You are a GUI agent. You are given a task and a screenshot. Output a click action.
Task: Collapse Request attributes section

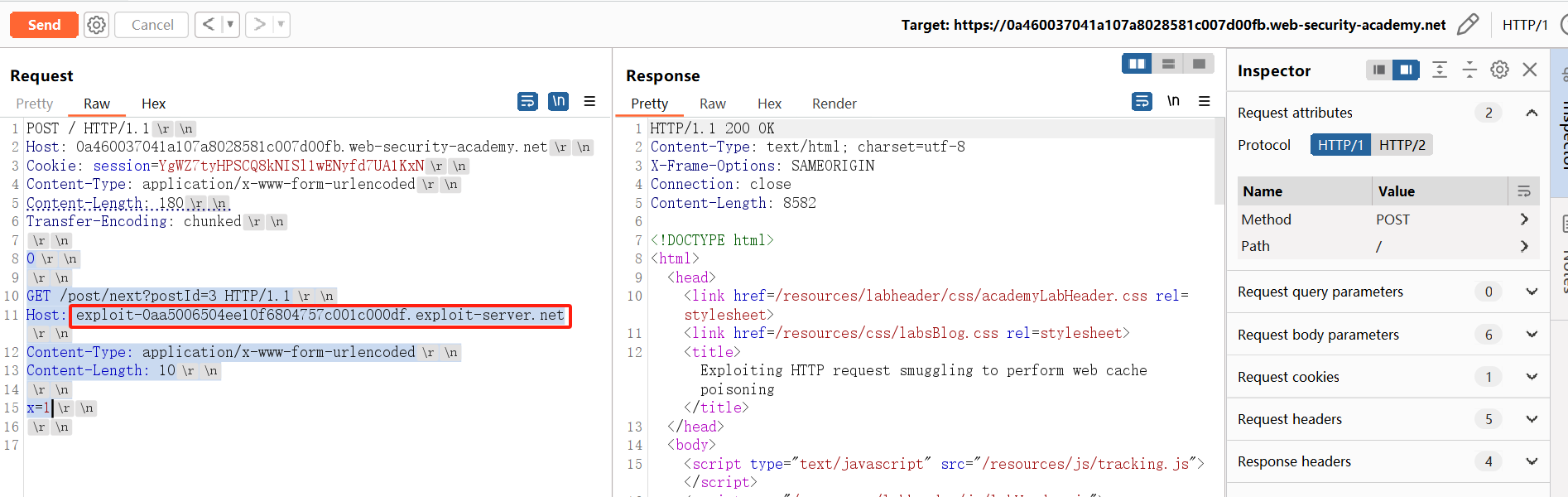pyautogui.click(x=1532, y=113)
